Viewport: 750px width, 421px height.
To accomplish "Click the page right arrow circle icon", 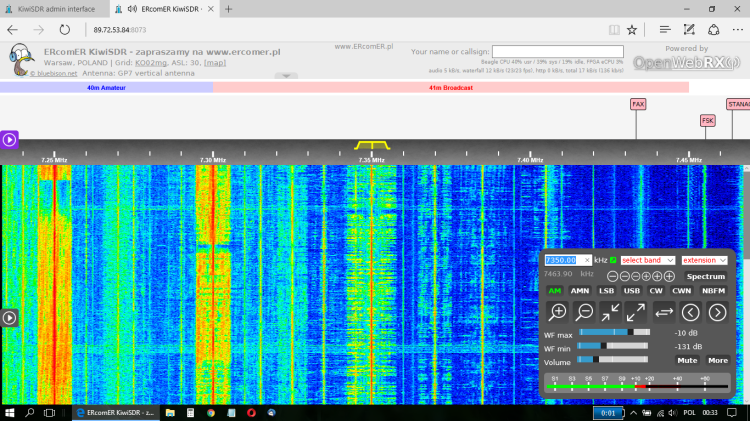I will pos(718,312).
